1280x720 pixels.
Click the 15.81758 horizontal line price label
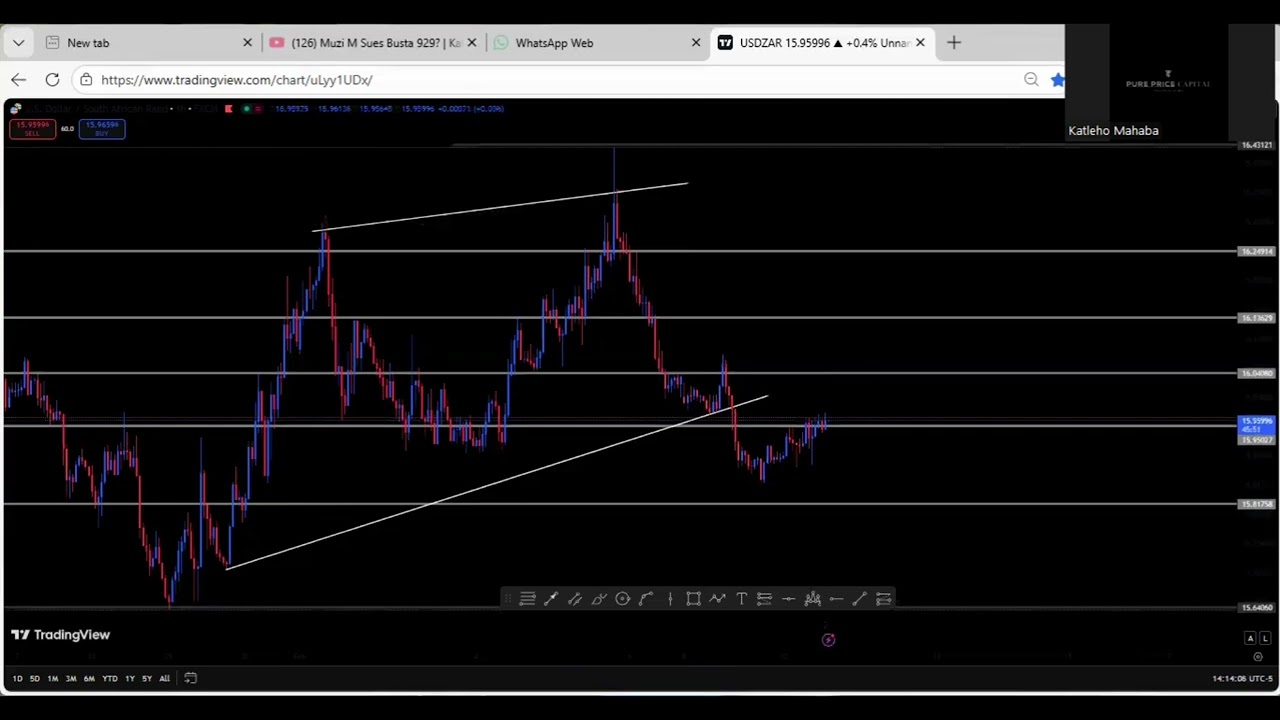click(1257, 504)
